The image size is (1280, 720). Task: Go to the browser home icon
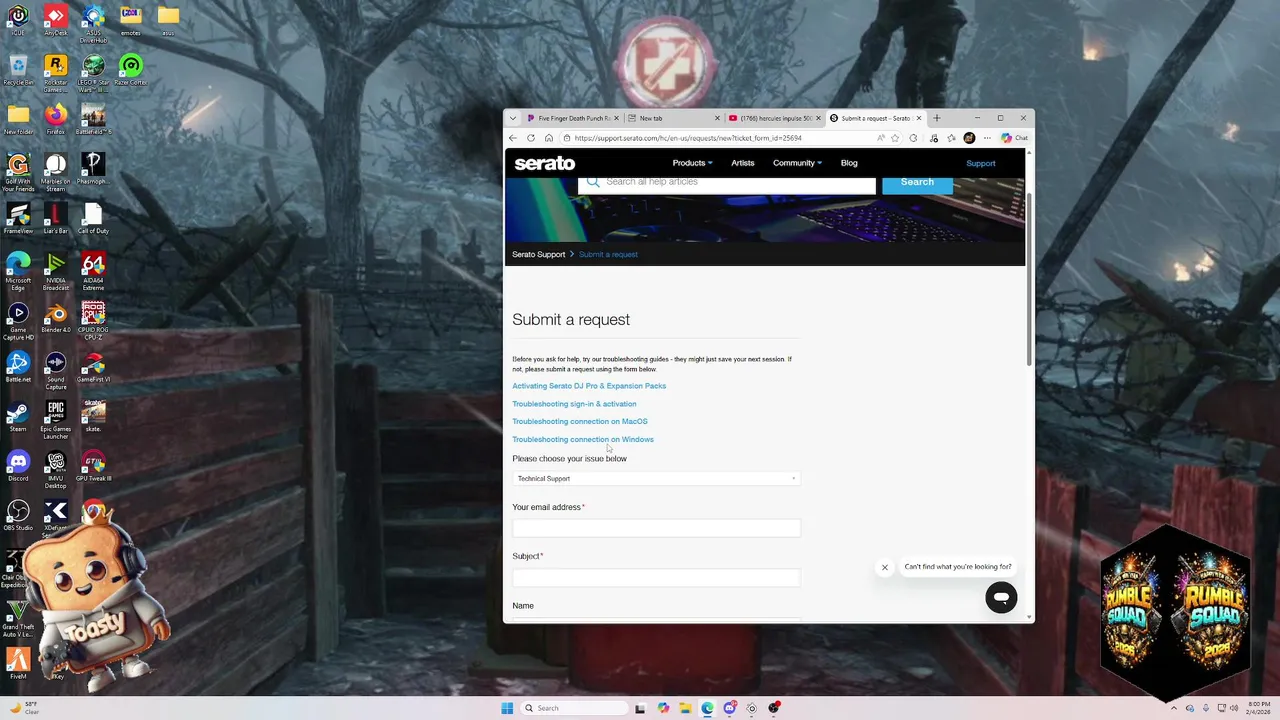coord(549,138)
